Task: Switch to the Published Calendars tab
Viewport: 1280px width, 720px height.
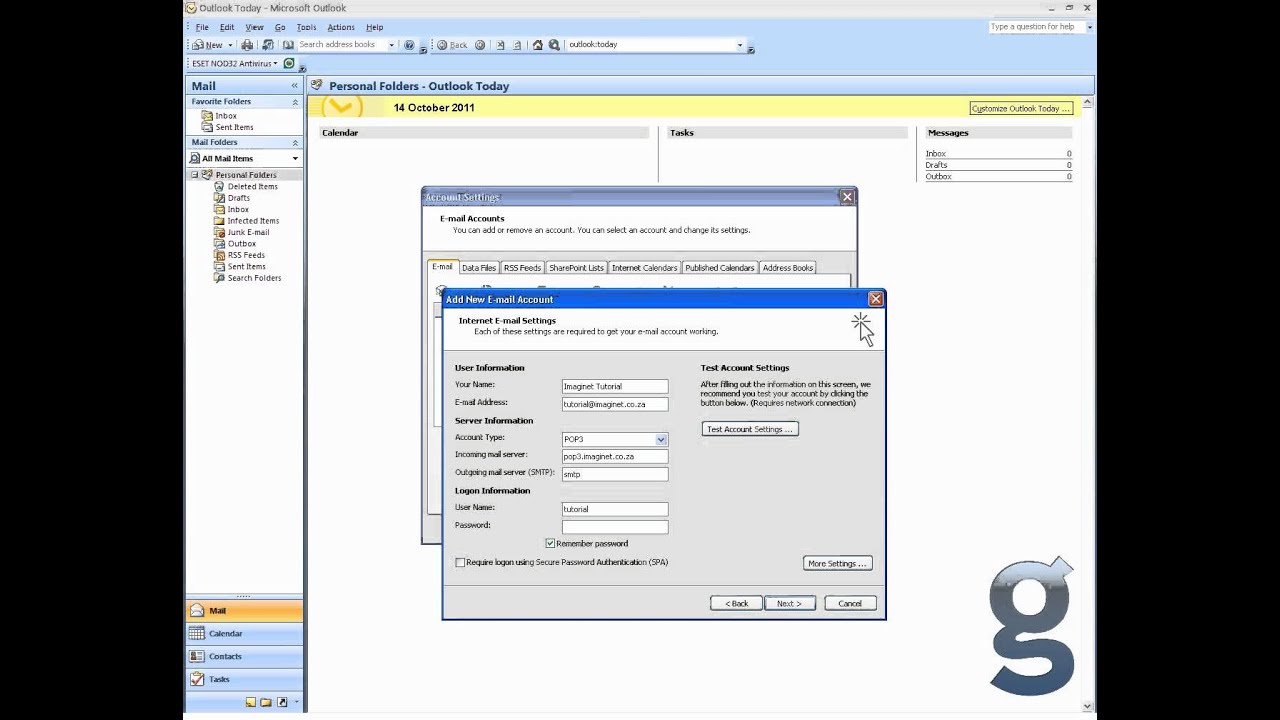Action: [719, 268]
